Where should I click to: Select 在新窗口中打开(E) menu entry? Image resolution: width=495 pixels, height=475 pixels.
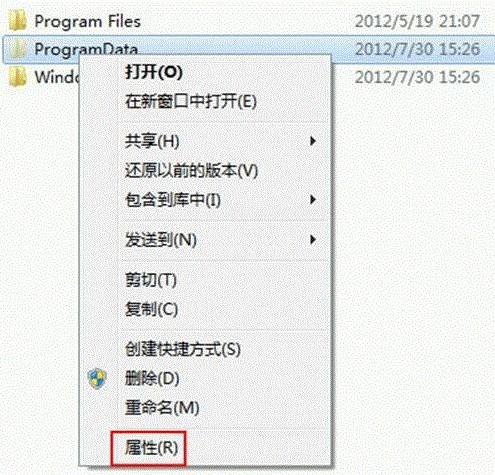[191, 101]
